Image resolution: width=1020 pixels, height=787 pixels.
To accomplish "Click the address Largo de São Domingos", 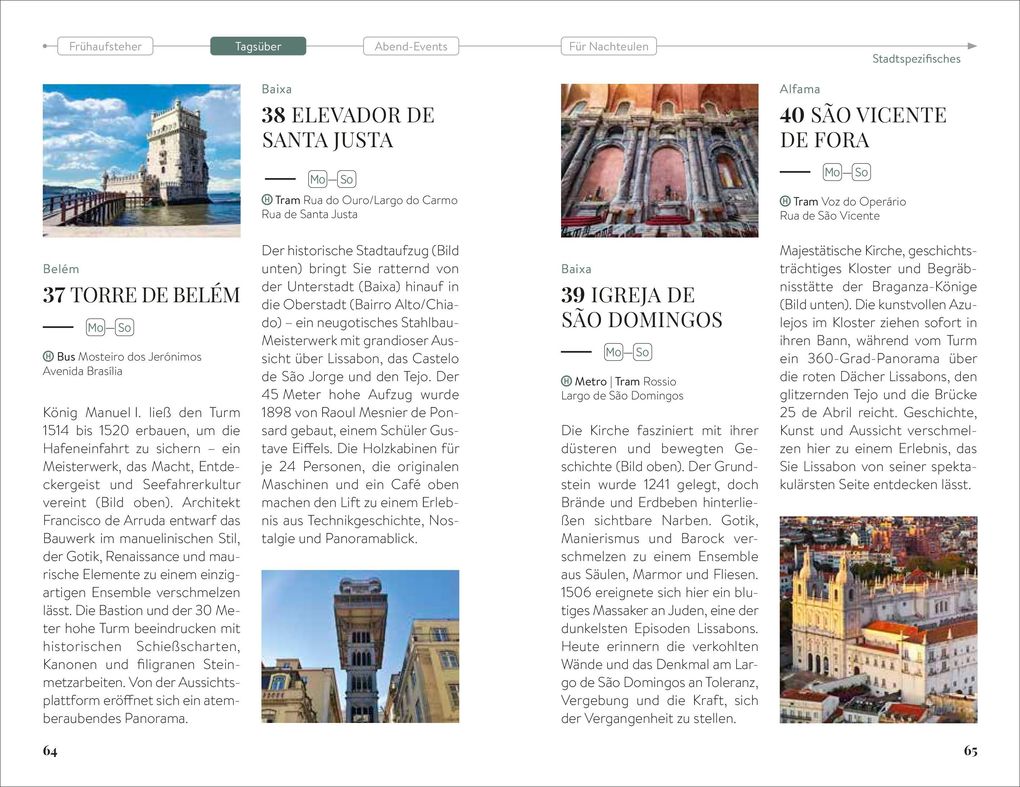I will click(x=623, y=395).
